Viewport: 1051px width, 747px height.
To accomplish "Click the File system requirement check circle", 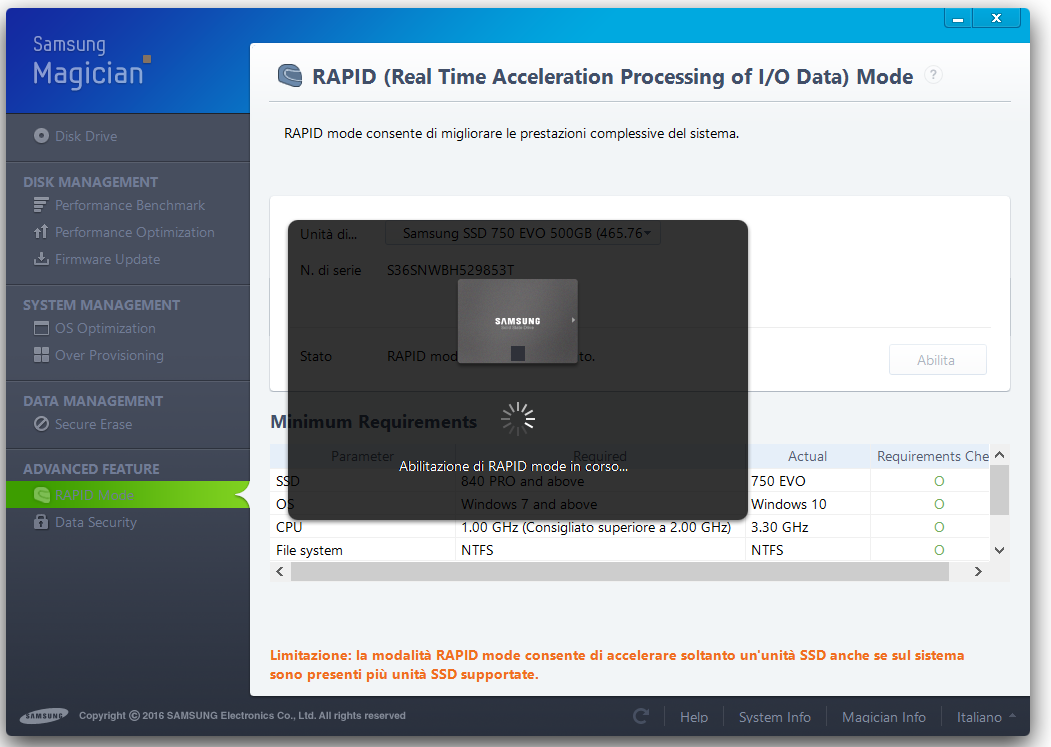I will tap(939, 550).
